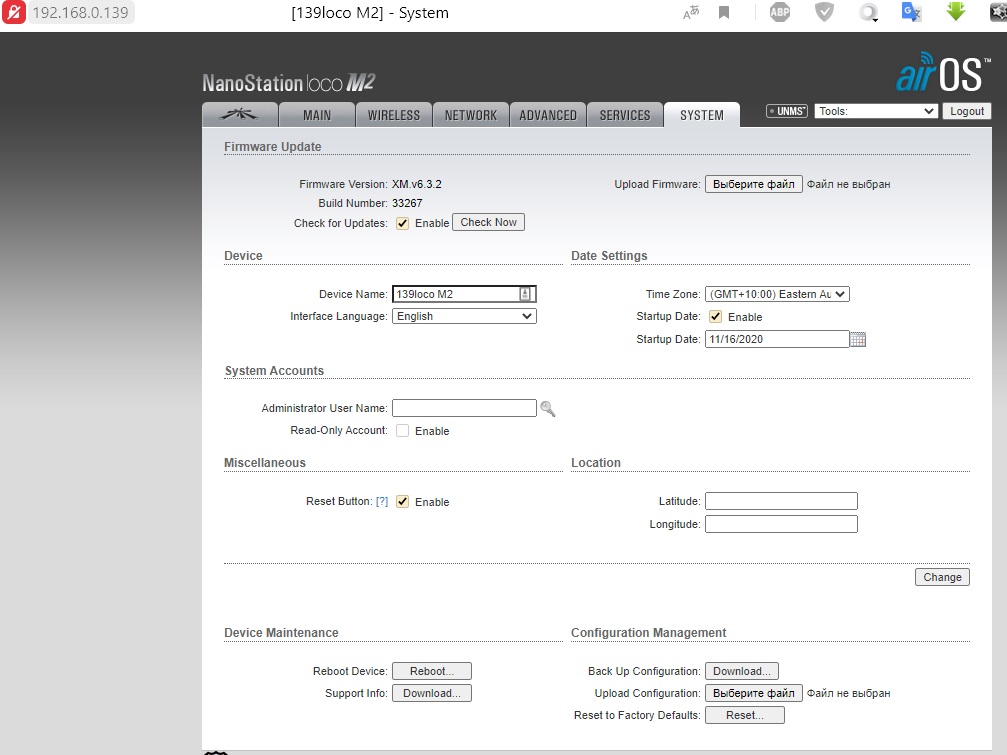
Task: Click the build number 33267
Action: [407, 203]
